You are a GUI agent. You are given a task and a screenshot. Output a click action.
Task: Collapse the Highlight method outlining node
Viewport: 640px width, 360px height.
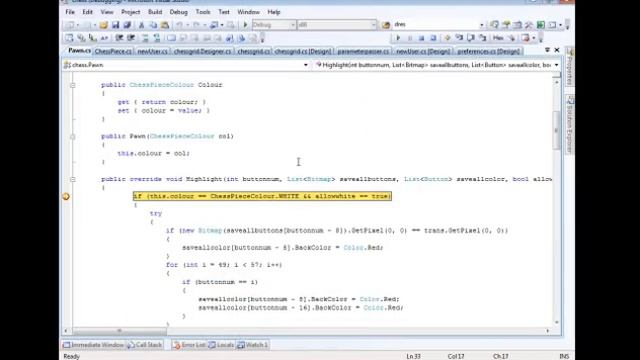point(73,179)
